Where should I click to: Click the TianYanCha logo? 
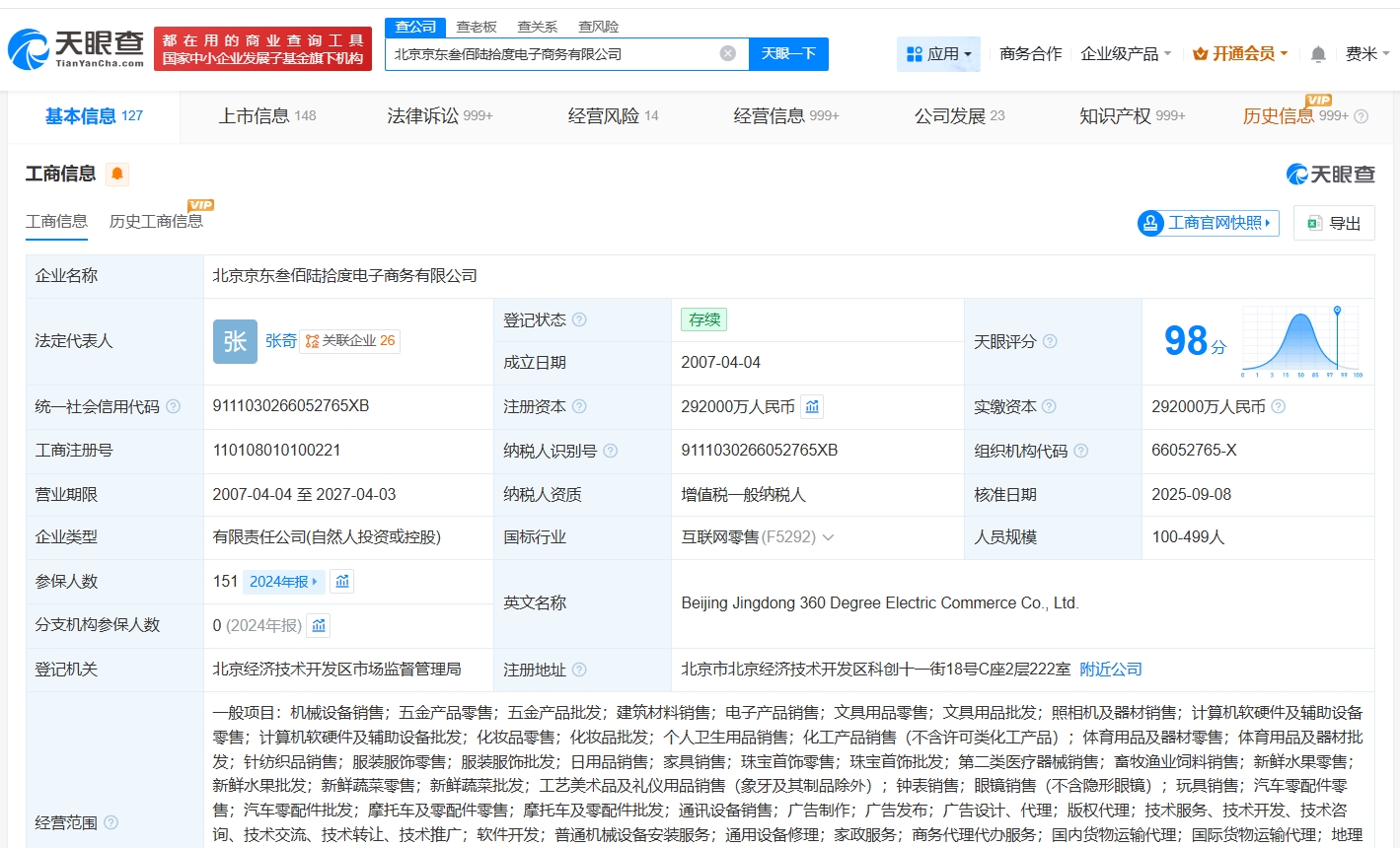pos(76,48)
